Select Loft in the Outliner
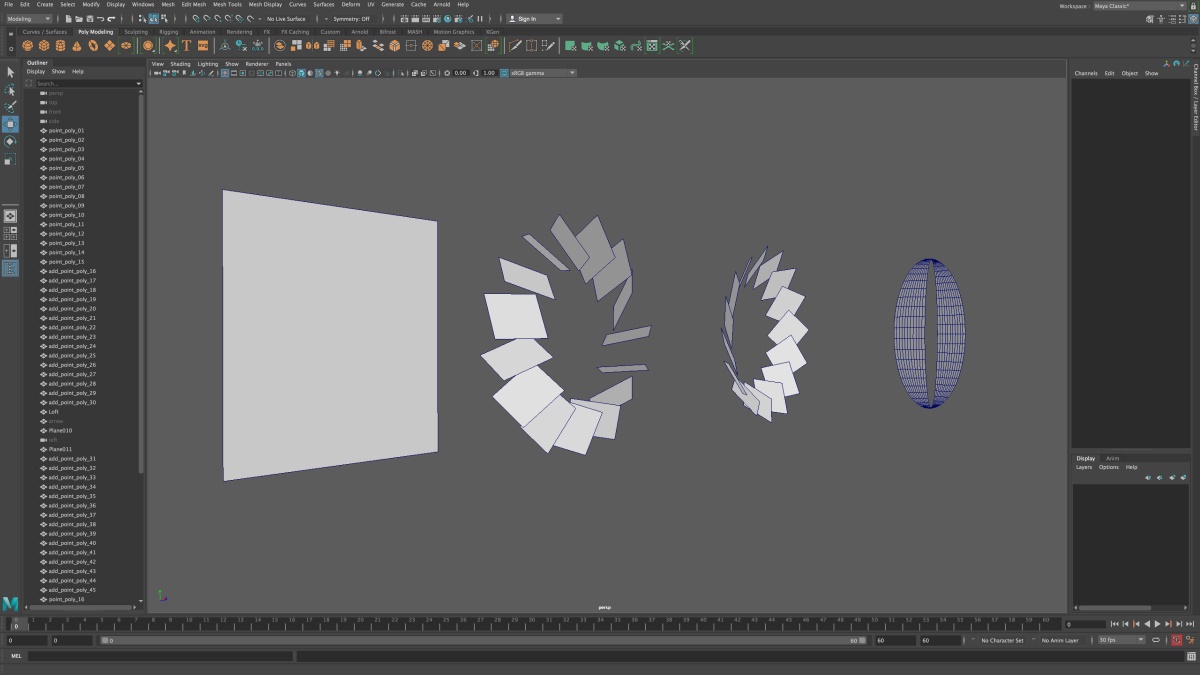 [x=53, y=412]
